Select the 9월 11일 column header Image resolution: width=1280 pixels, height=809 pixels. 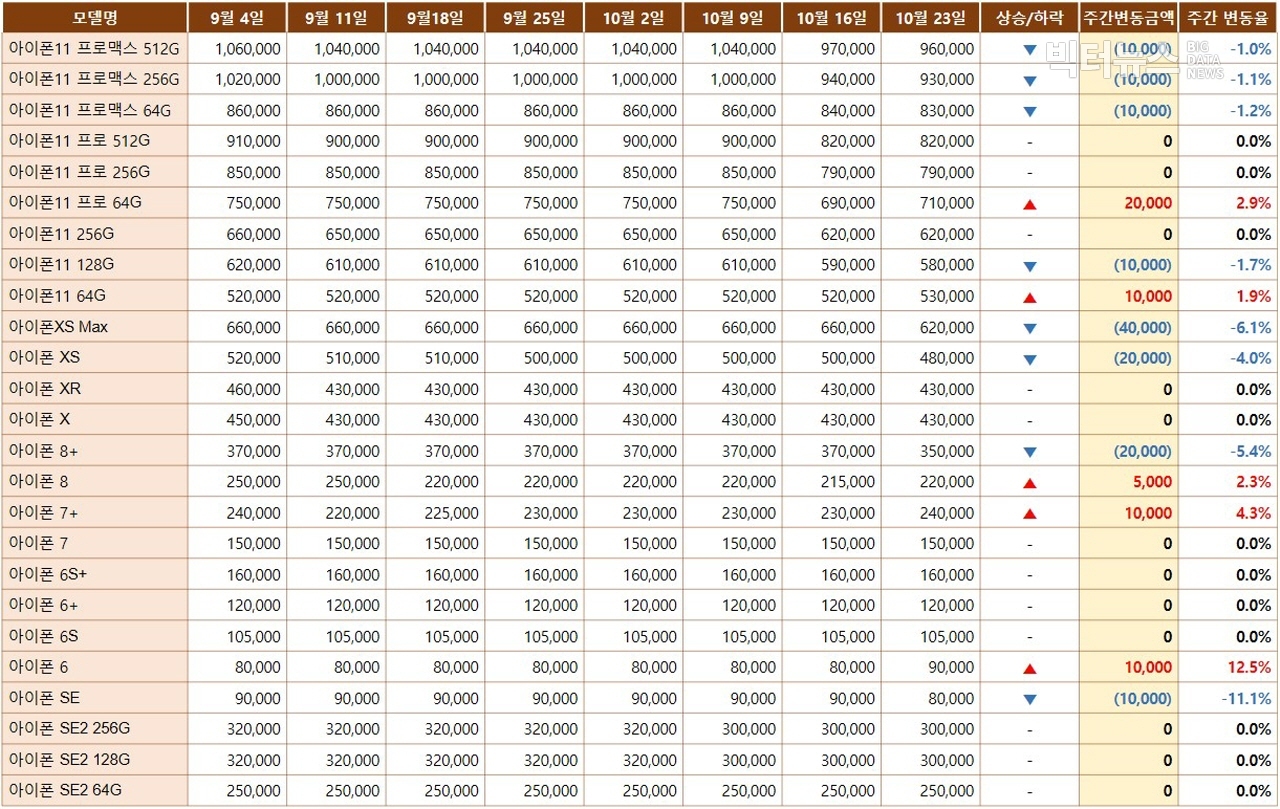tap(336, 17)
